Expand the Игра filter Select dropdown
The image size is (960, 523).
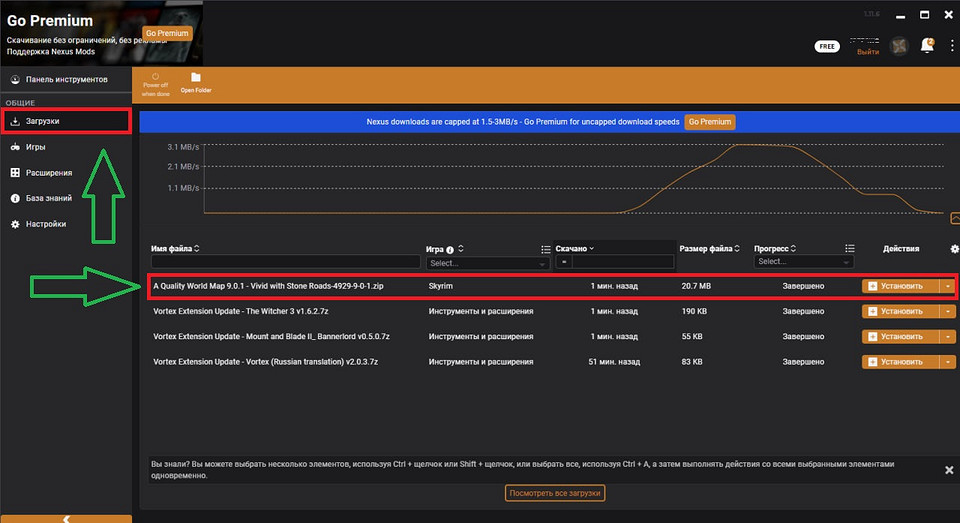pyautogui.click(x=487, y=263)
